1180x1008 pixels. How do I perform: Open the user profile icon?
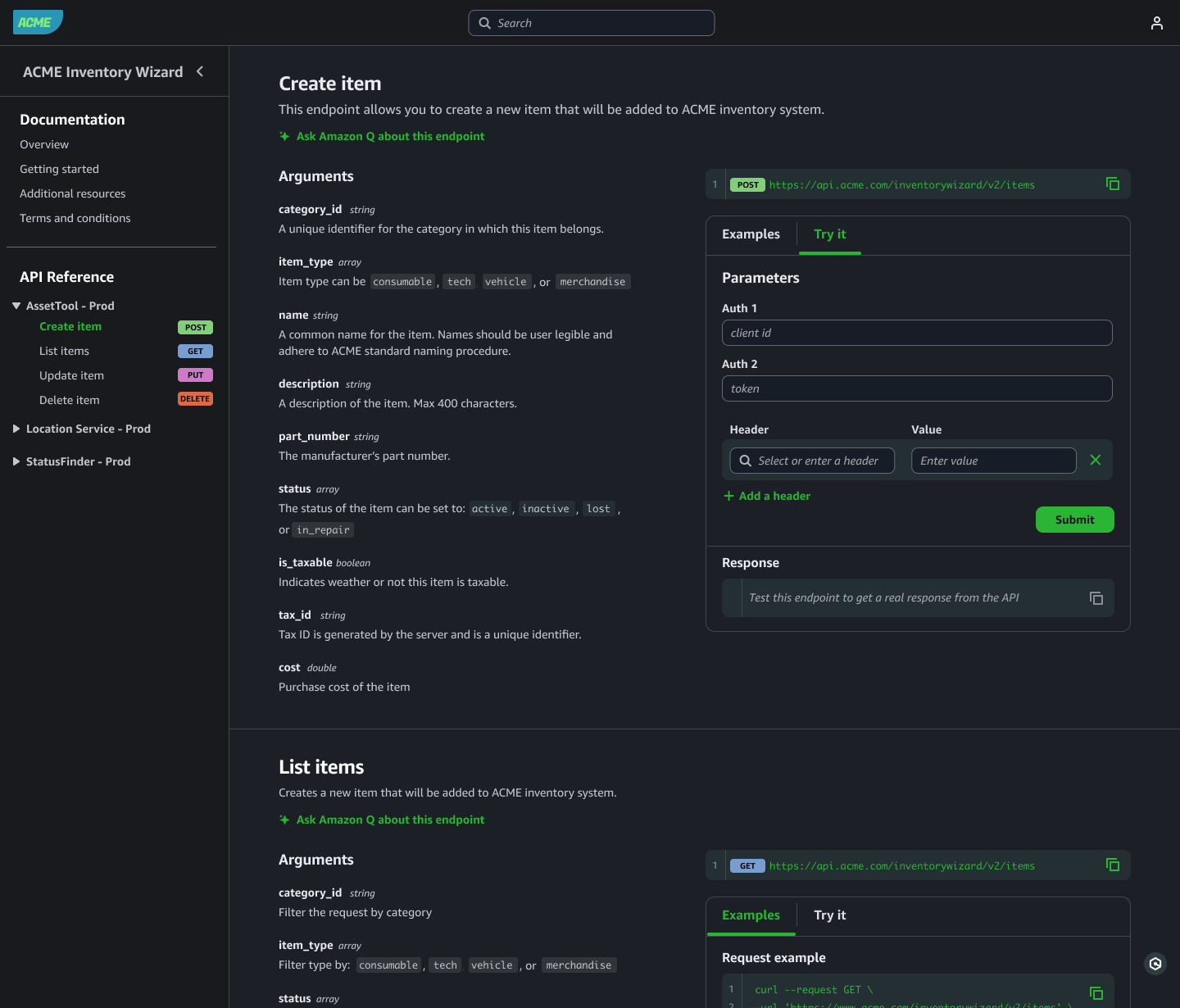[1156, 23]
